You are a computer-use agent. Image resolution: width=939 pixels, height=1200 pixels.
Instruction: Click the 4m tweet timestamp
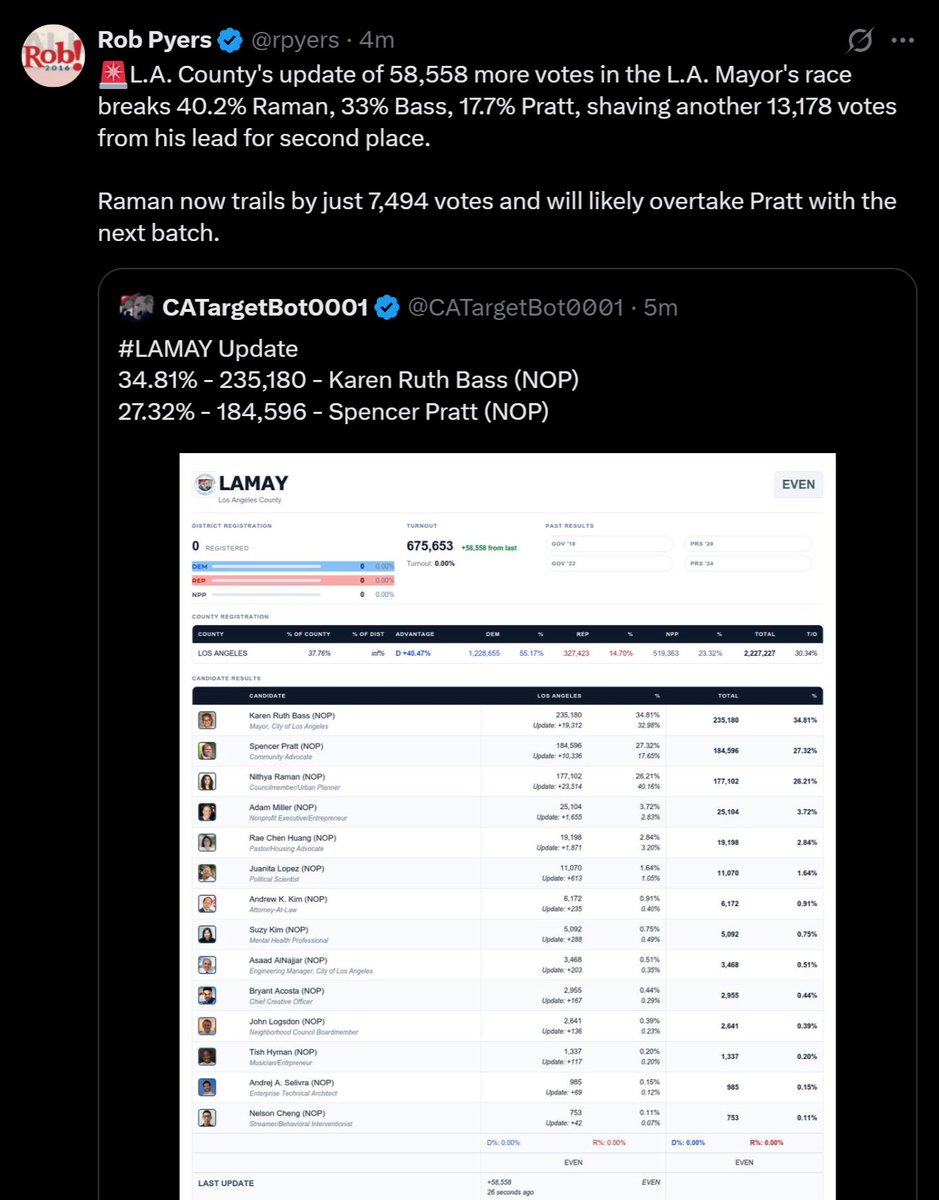pos(377,41)
